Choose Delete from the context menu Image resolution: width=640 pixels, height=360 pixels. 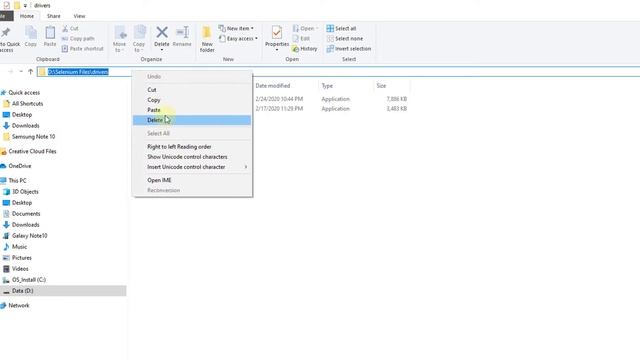(x=192, y=120)
